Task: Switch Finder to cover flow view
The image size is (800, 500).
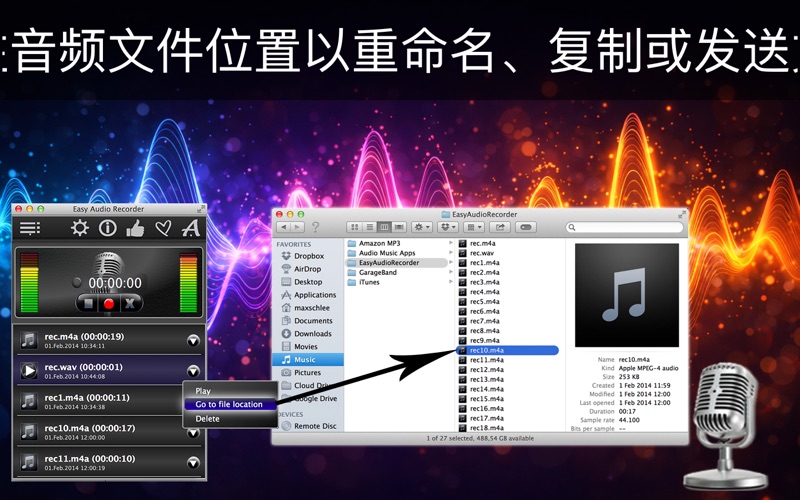Action: 399,227
